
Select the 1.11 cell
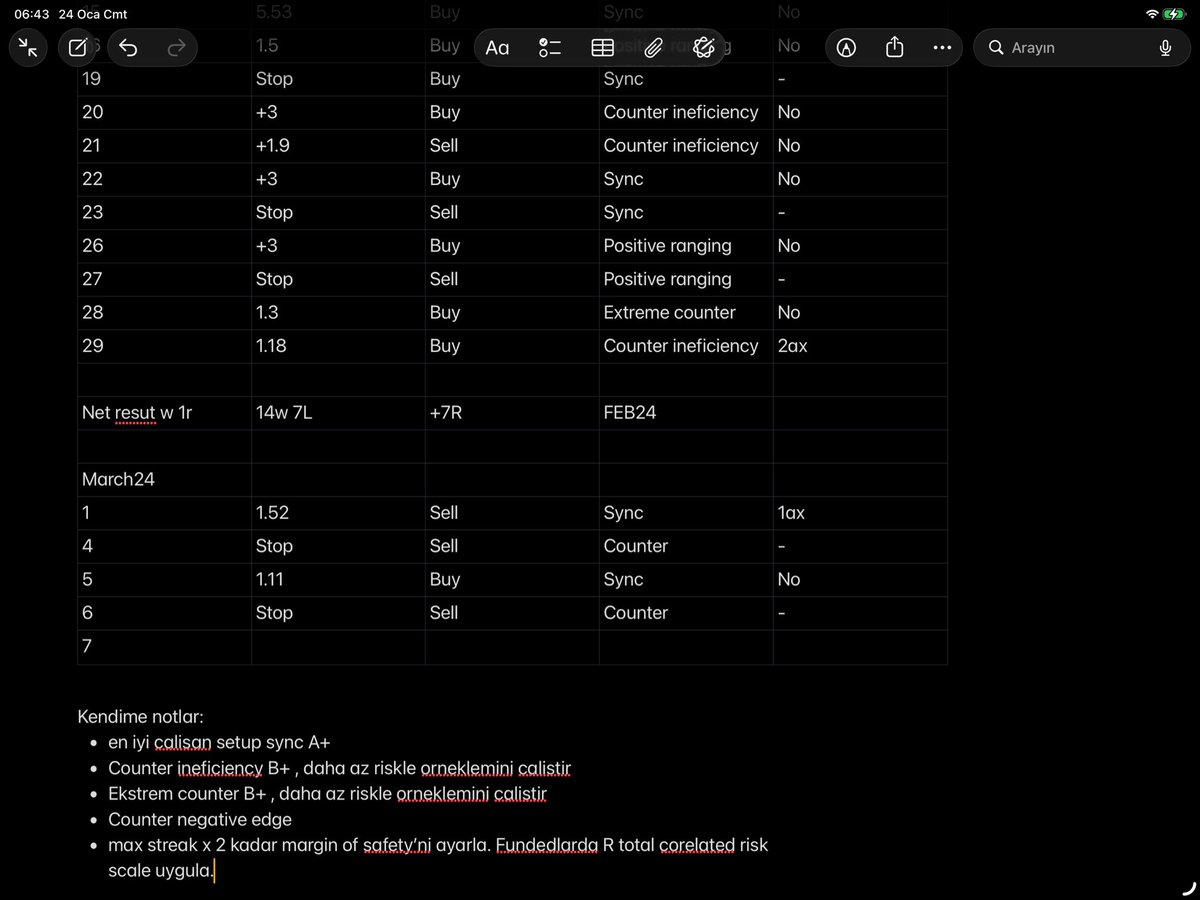(338, 579)
